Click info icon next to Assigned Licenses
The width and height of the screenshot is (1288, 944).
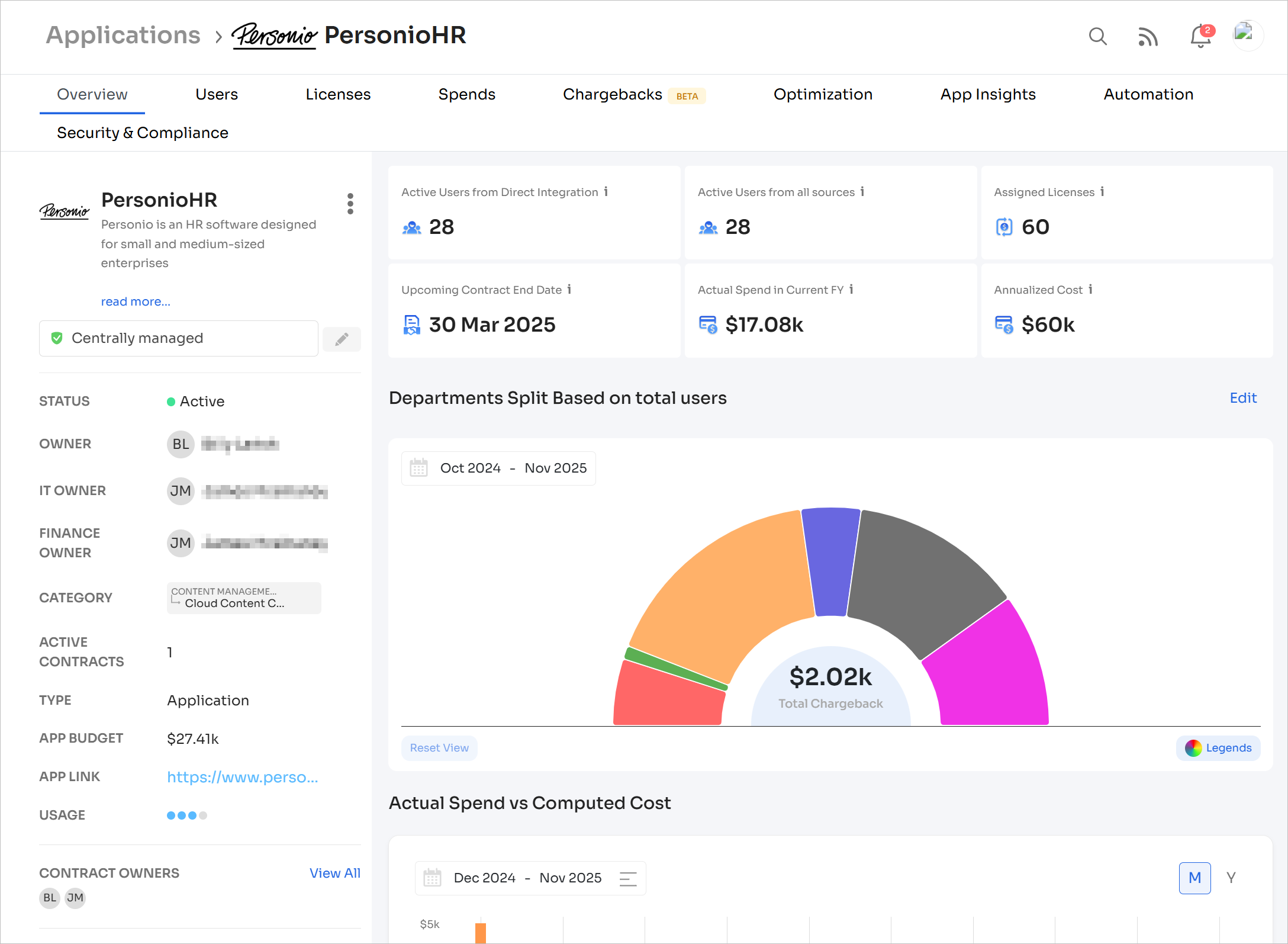pyautogui.click(x=1102, y=191)
